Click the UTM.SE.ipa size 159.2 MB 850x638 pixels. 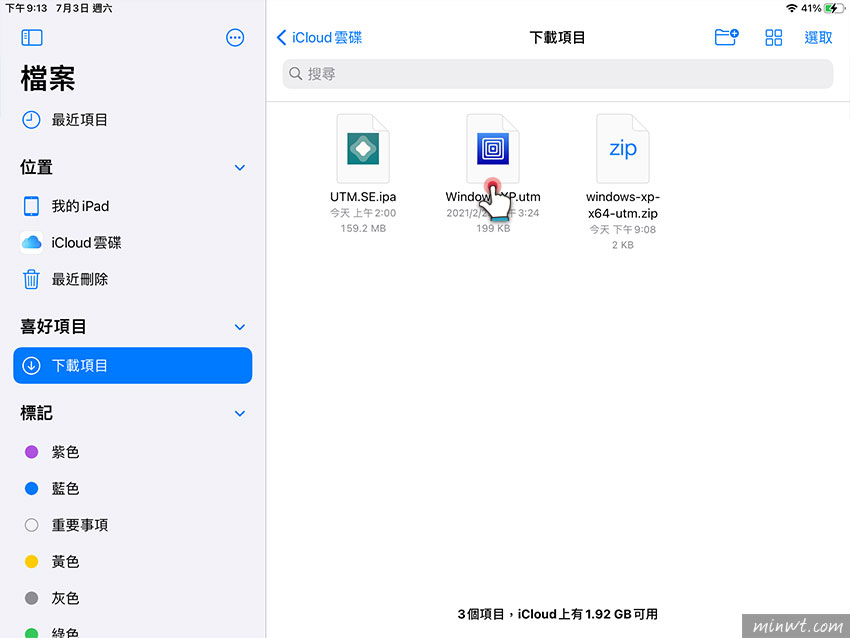coord(363,229)
